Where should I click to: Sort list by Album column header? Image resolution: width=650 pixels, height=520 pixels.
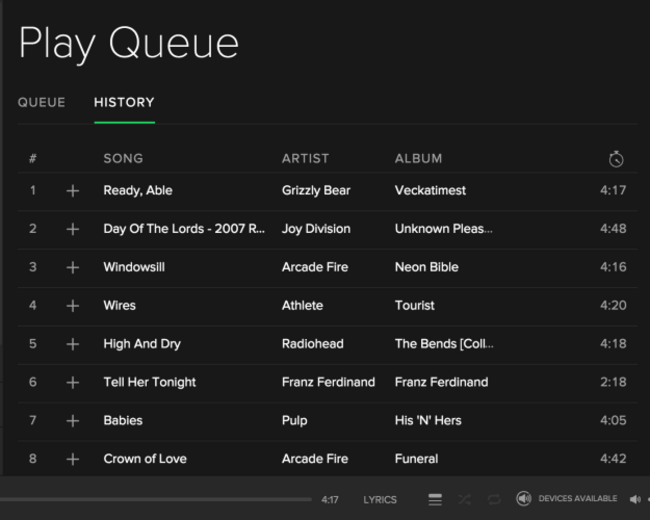[x=418, y=158]
